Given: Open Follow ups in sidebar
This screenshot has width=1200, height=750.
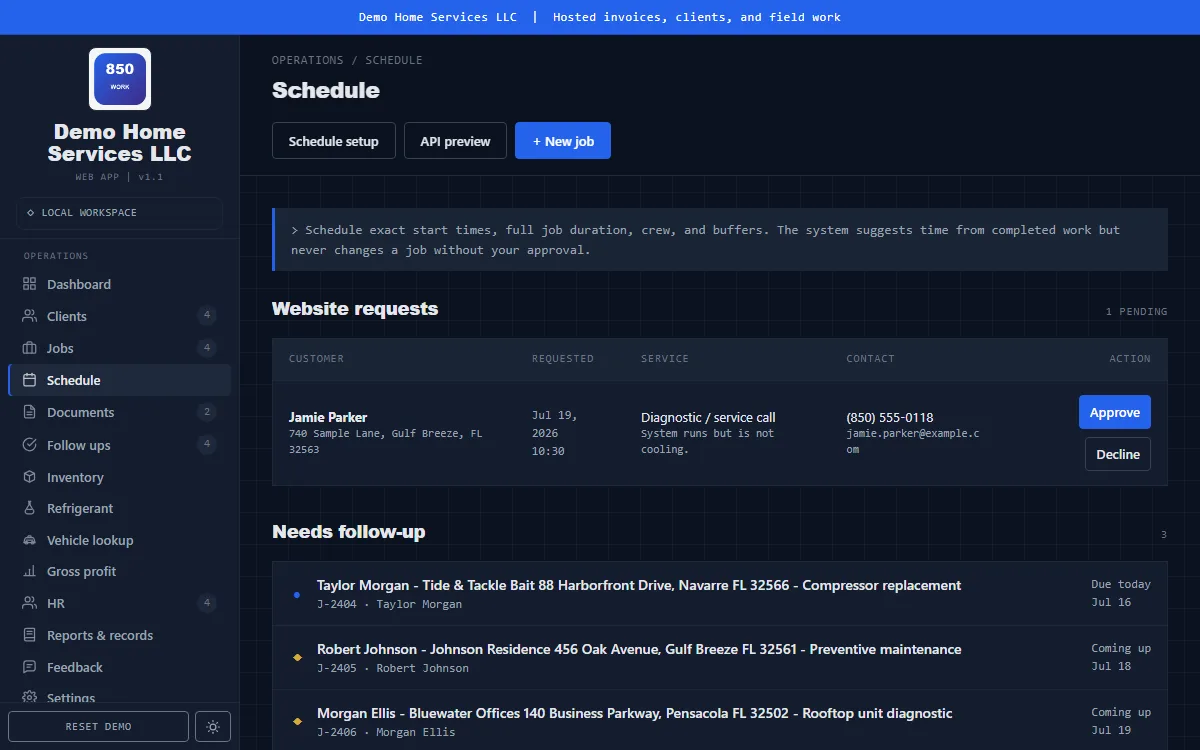Looking at the screenshot, I should [119, 445].
